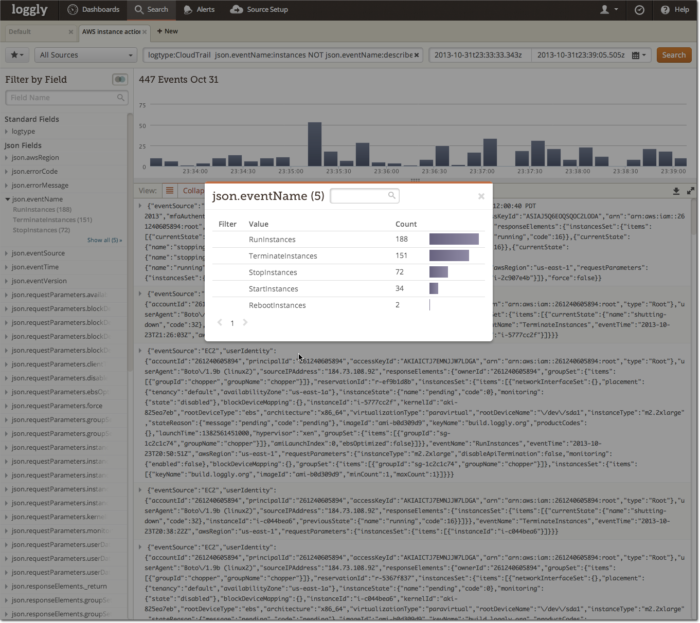The image size is (700, 623).
Task: Expand the All Sources dropdown
Action: click(x=83, y=55)
